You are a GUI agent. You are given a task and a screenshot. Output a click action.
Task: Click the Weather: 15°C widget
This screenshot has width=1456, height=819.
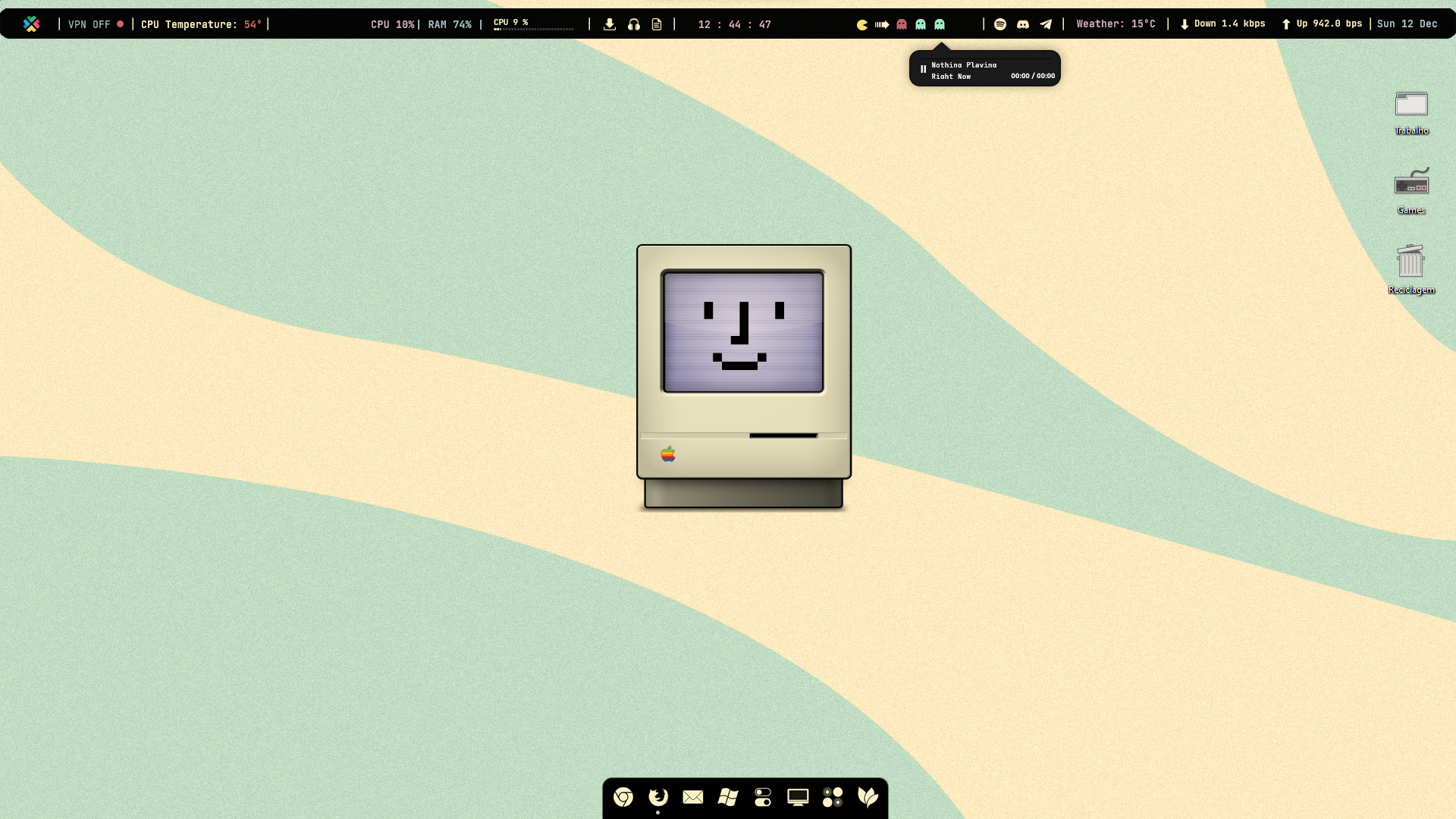click(x=1116, y=24)
